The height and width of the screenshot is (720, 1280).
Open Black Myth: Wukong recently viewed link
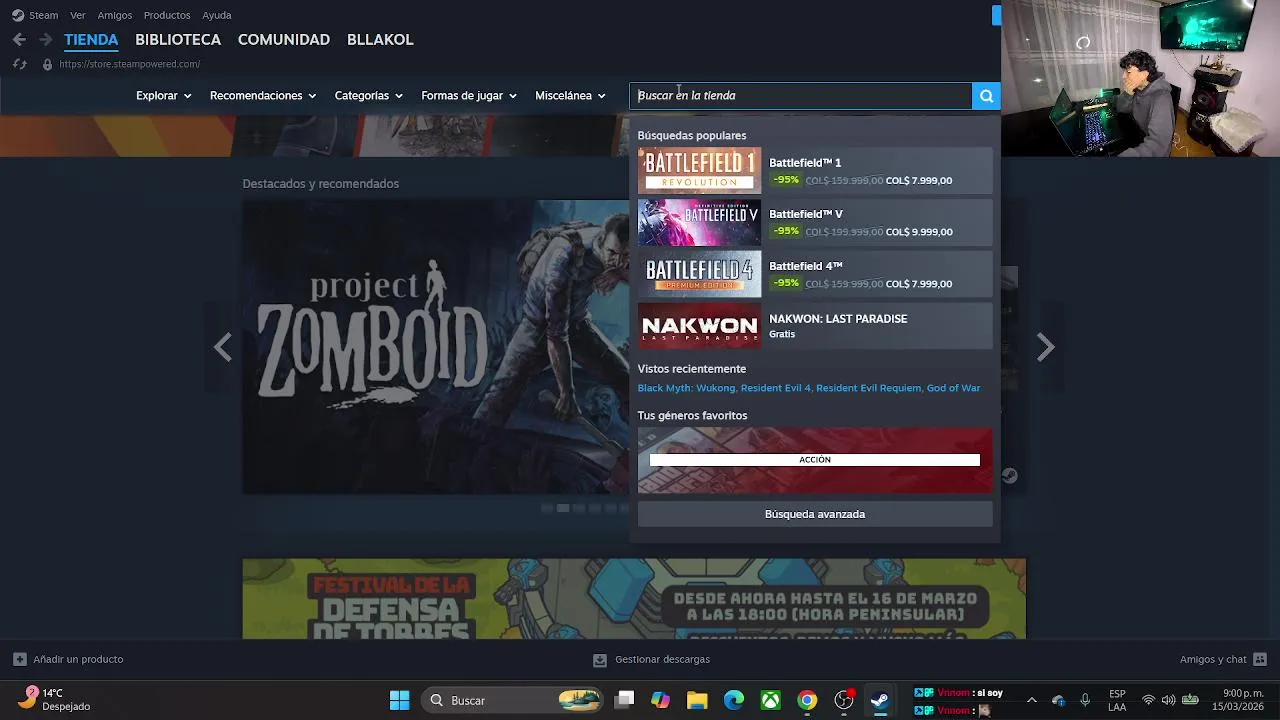[x=687, y=388]
